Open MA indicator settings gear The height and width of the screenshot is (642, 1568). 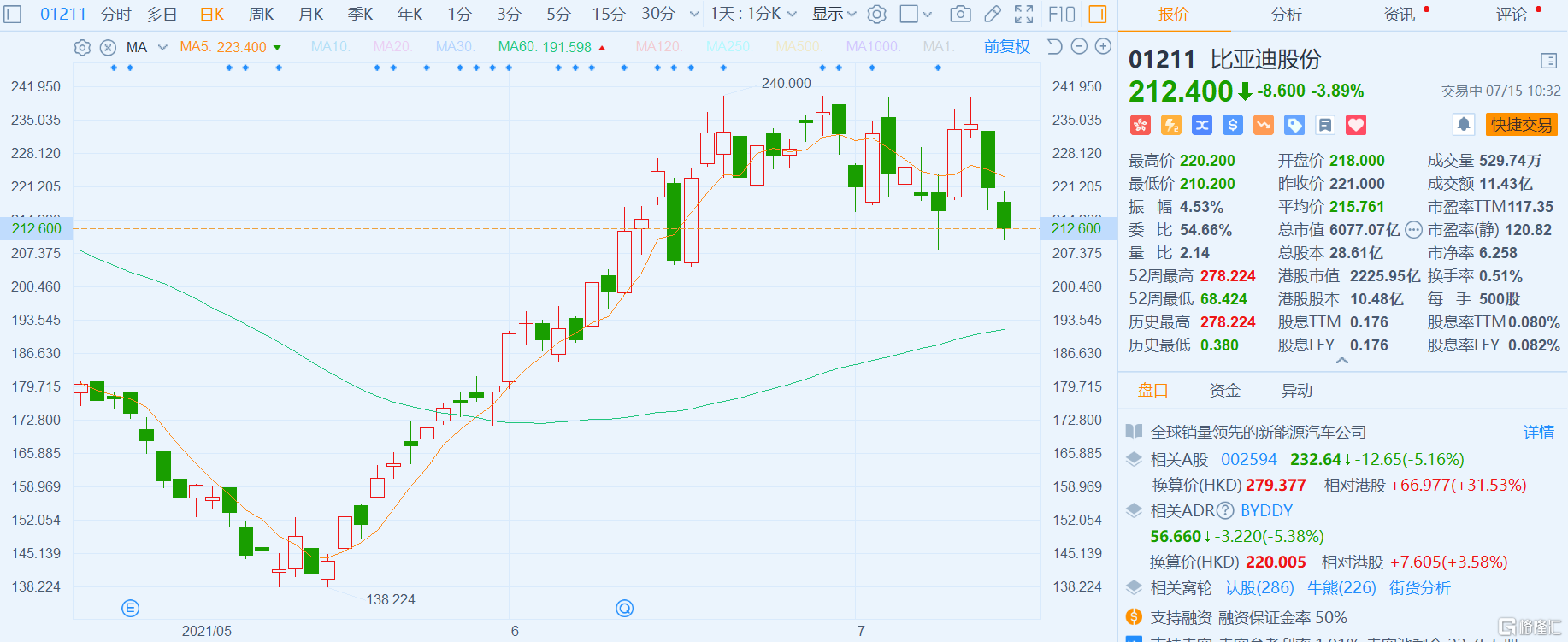coord(82,48)
